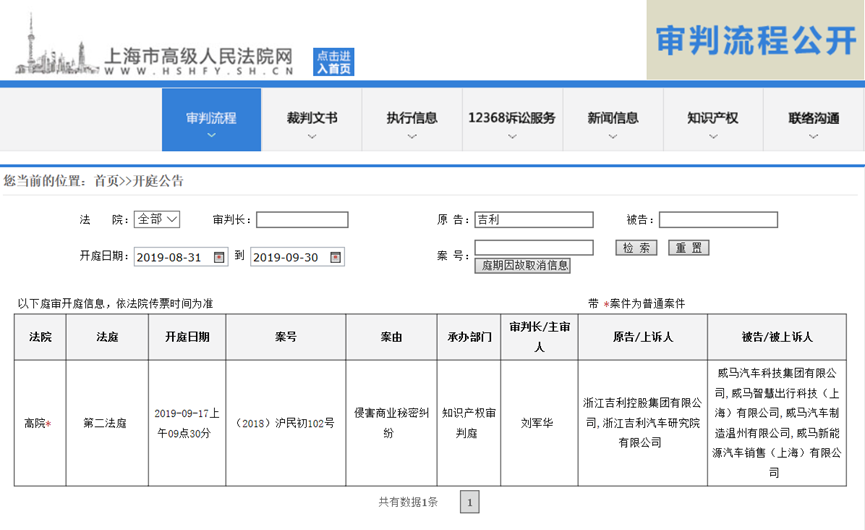This screenshot has width=865, height=530.
Task: Click page number 1 in pagination
Action: (x=469, y=502)
